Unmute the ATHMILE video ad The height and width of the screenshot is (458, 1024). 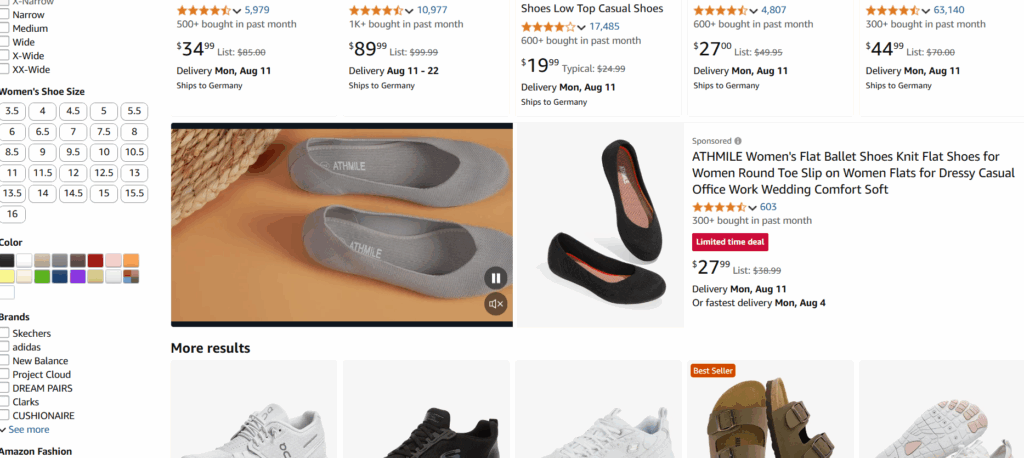496,303
